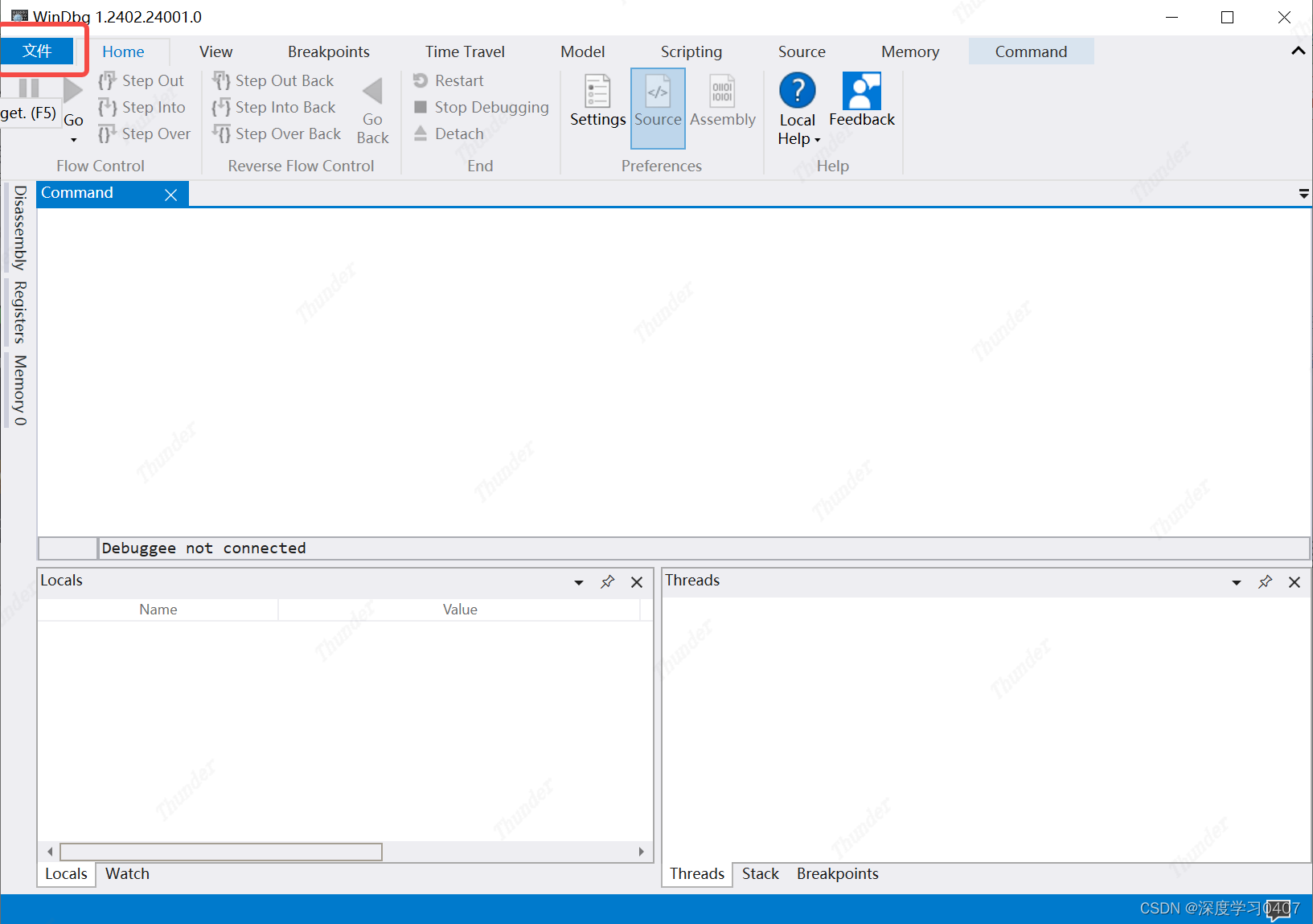Click the WinDbg title bar app icon
This screenshot has width=1313, height=924.
point(19,16)
